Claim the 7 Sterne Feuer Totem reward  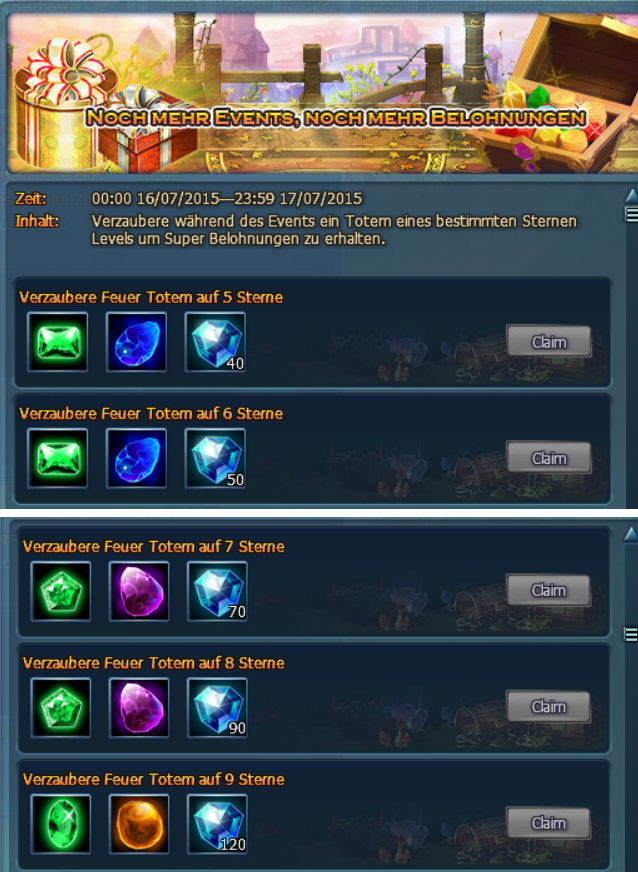pos(548,590)
